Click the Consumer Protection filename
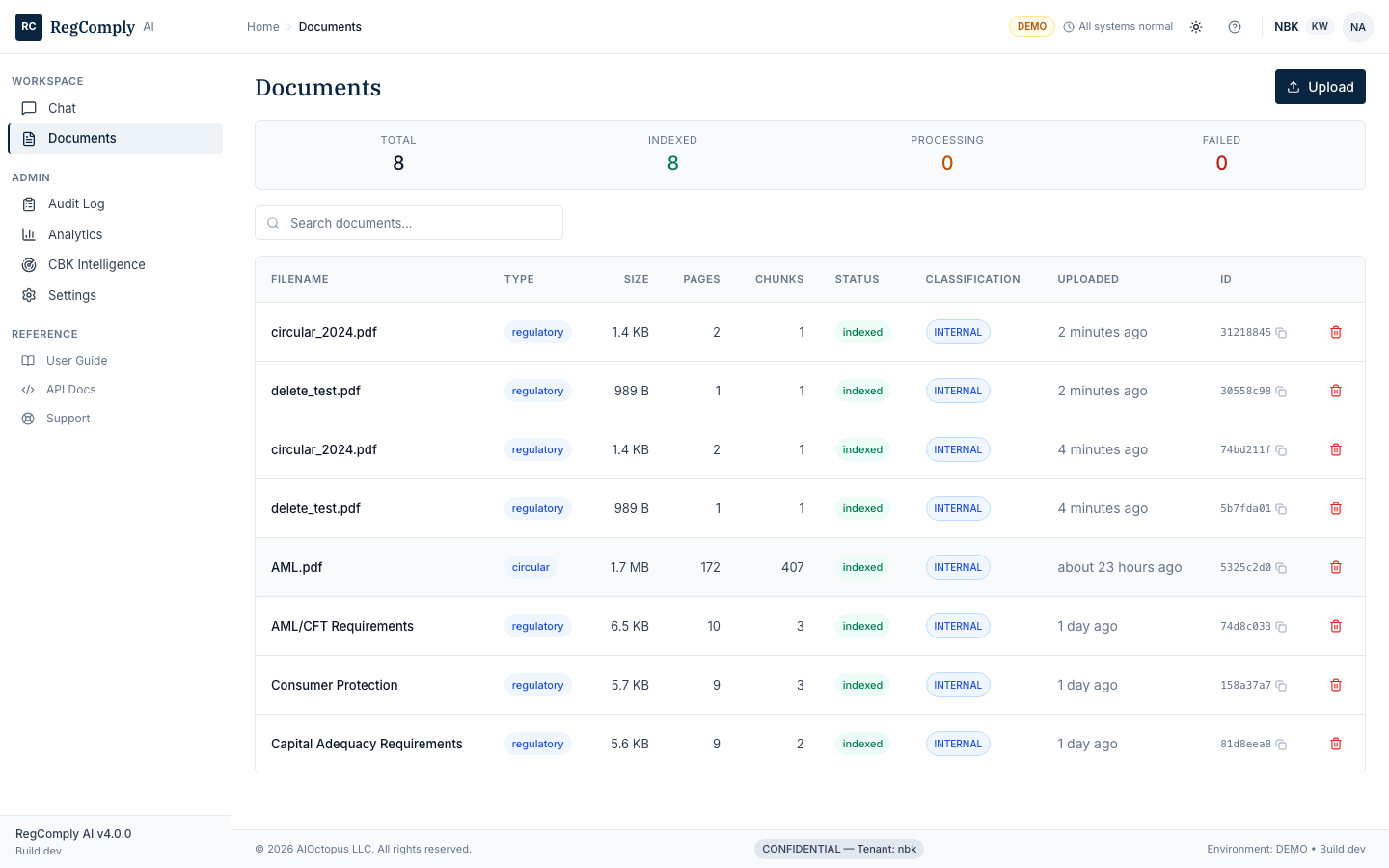Screen dimensions: 1389x868 (335, 685)
